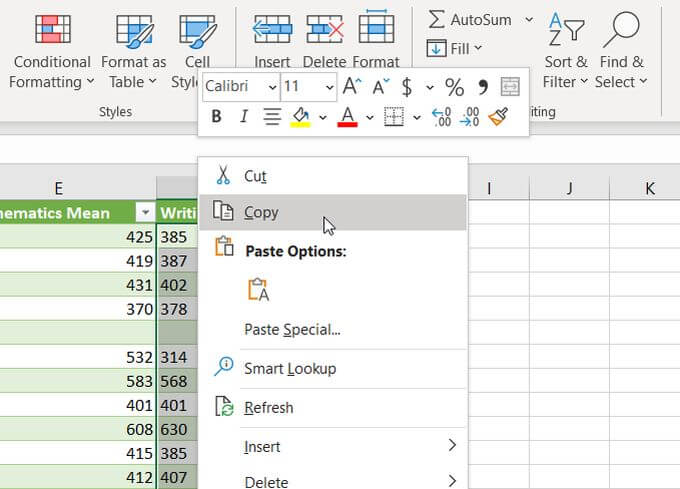Expand borders dropdown arrow

pos(417,117)
